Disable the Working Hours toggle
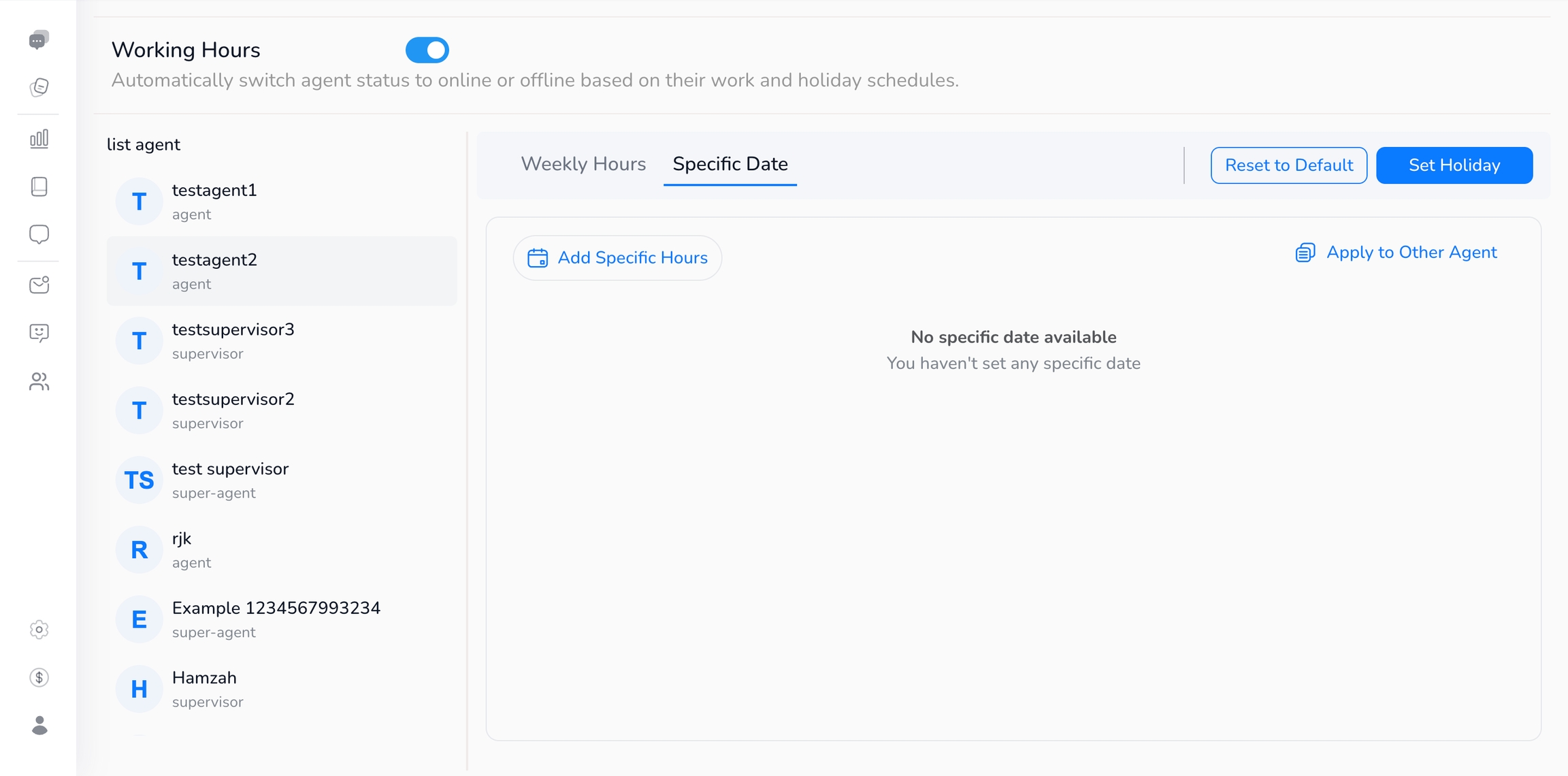The width and height of the screenshot is (1568, 776). [427, 50]
